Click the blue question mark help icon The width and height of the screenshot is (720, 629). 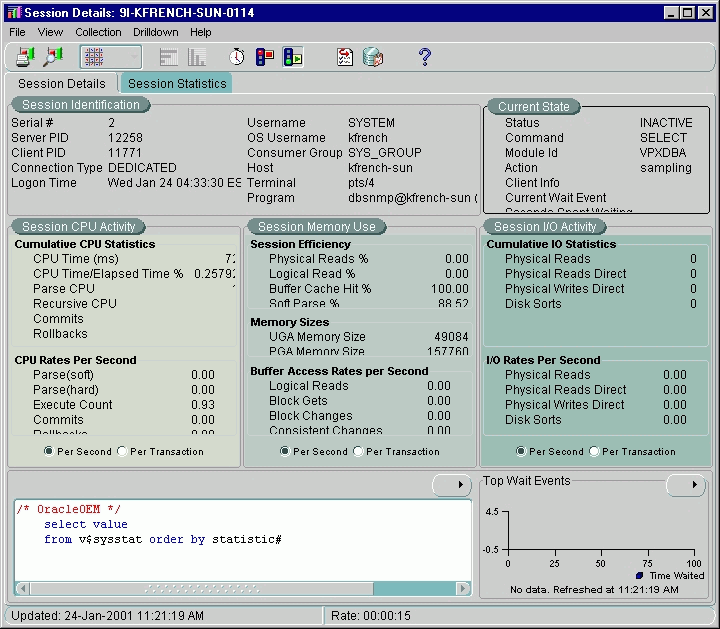[424, 57]
